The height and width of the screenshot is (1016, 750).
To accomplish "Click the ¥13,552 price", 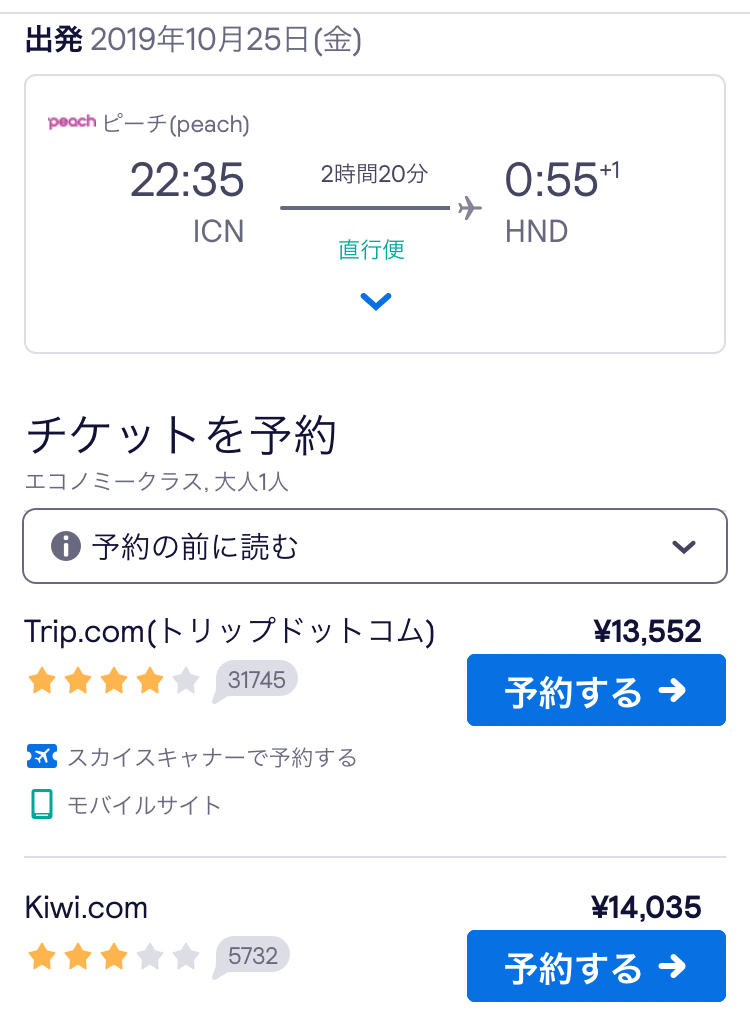I will click(x=647, y=631).
